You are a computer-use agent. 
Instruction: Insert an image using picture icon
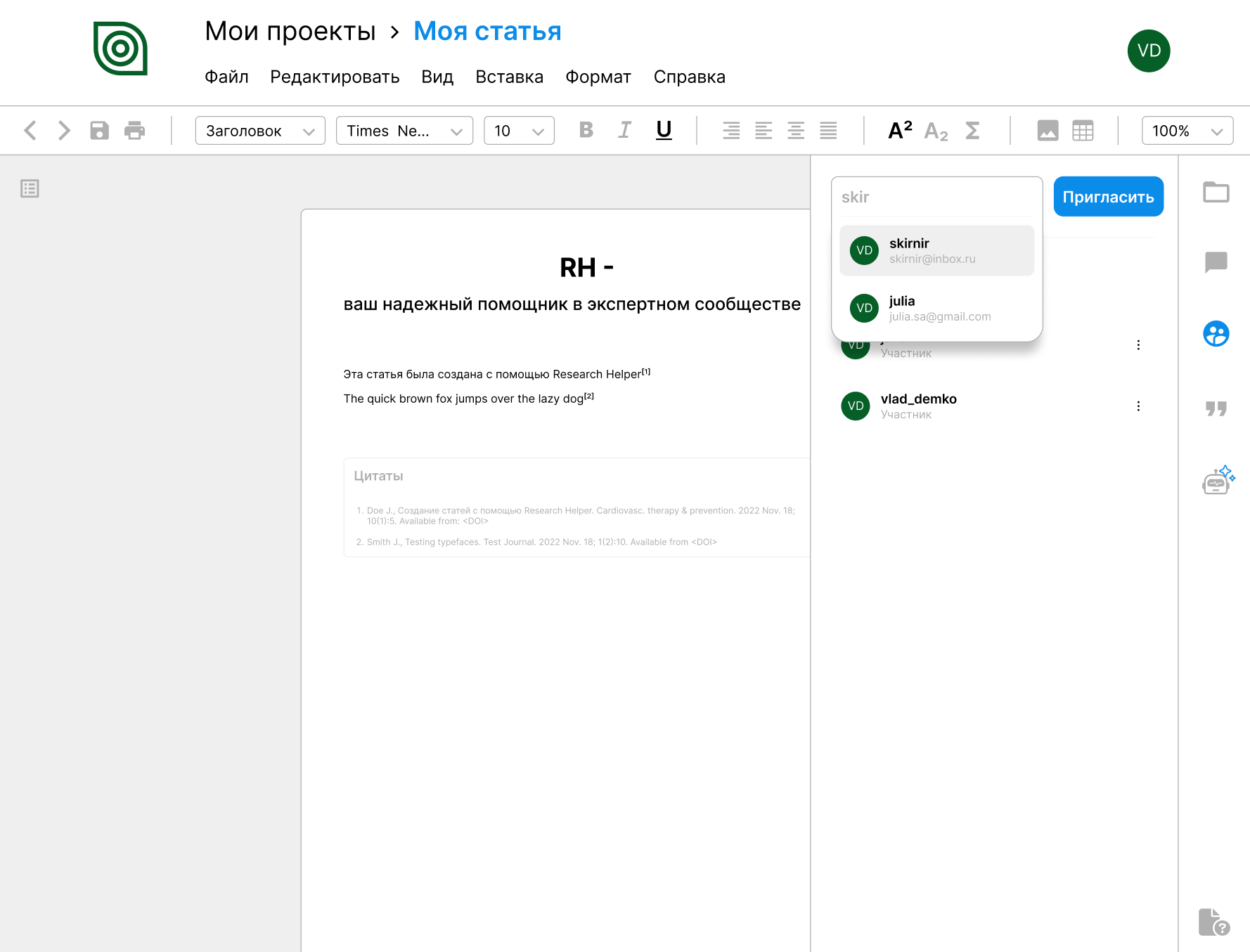pos(1048,131)
